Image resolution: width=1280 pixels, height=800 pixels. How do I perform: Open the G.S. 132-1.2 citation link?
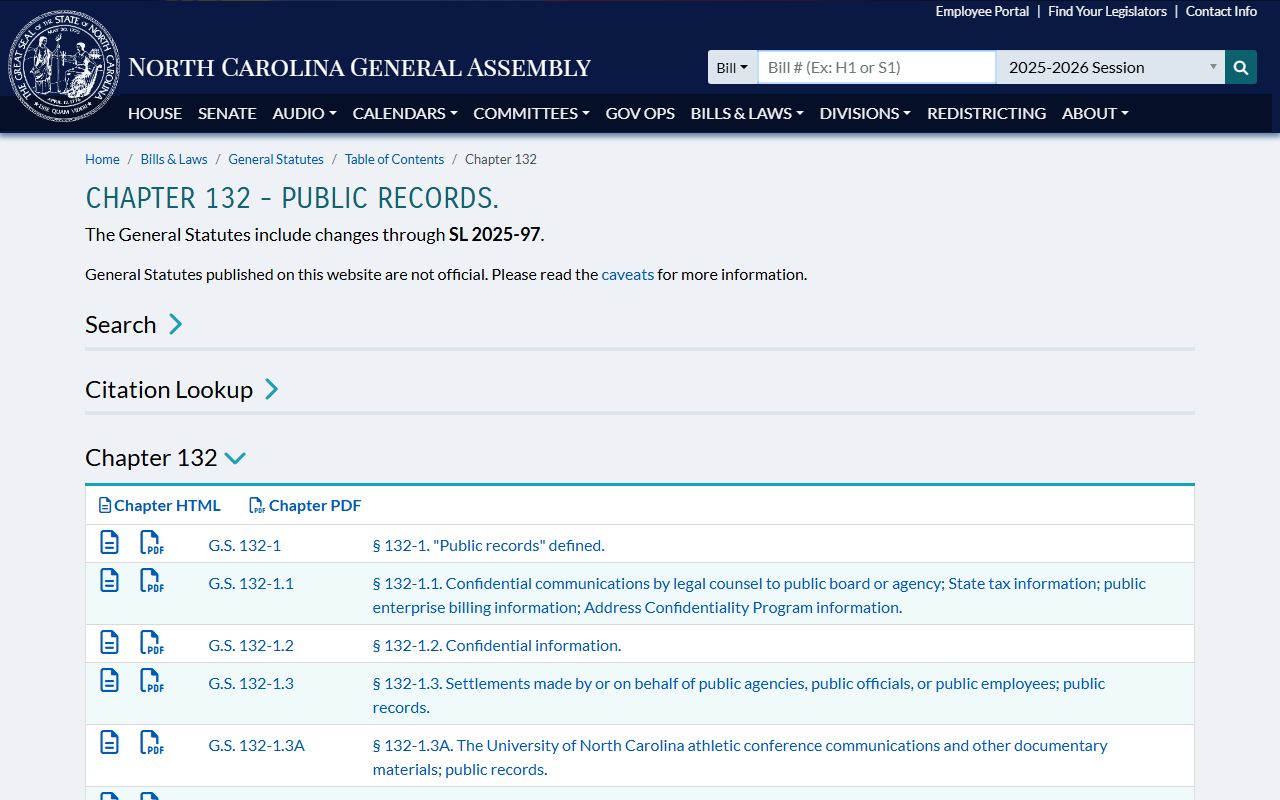[251, 645]
